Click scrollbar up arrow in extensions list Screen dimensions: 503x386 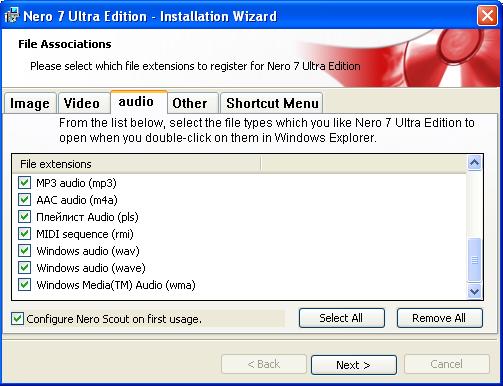(x=474, y=163)
